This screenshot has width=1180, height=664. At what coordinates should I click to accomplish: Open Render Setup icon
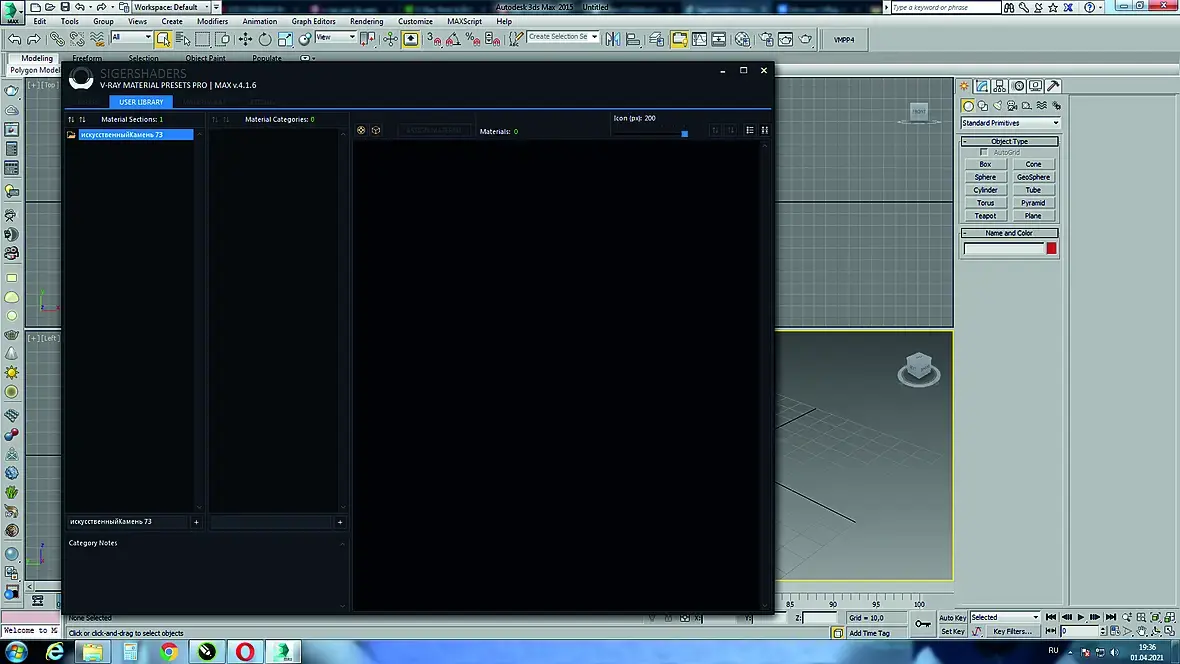[x=766, y=39]
